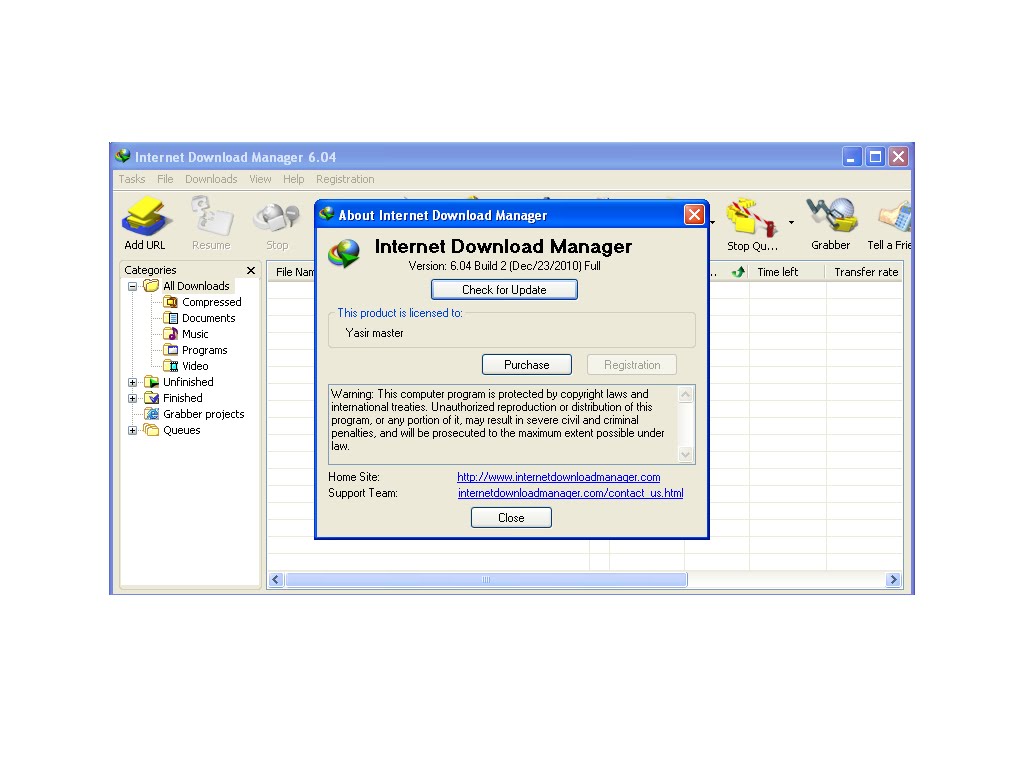
Task: Close the About dialog with red X
Action: pyautogui.click(x=694, y=215)
